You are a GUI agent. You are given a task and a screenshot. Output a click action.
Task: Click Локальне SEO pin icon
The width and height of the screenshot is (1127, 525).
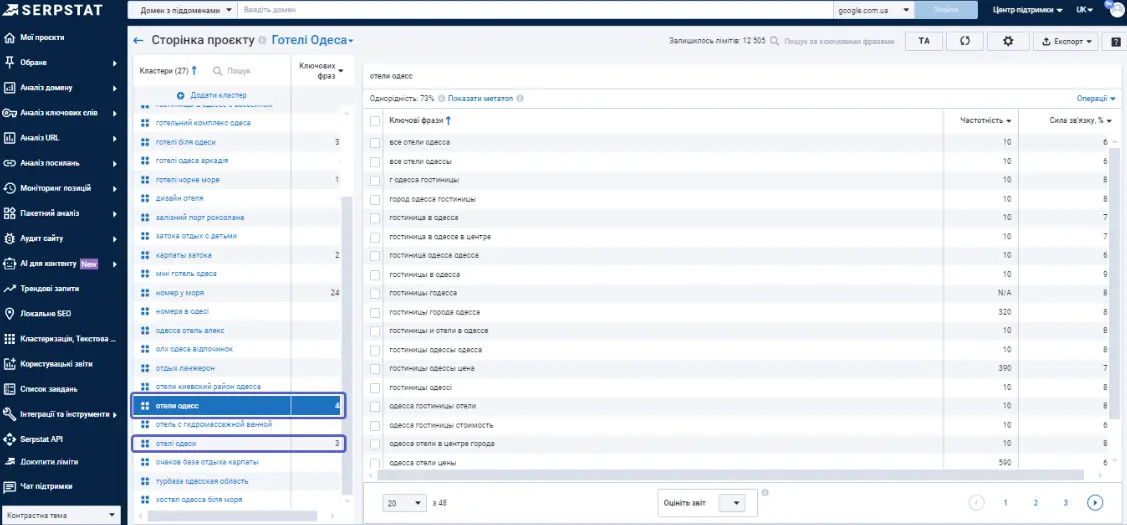pyautogui.click(x=9, y=314)
